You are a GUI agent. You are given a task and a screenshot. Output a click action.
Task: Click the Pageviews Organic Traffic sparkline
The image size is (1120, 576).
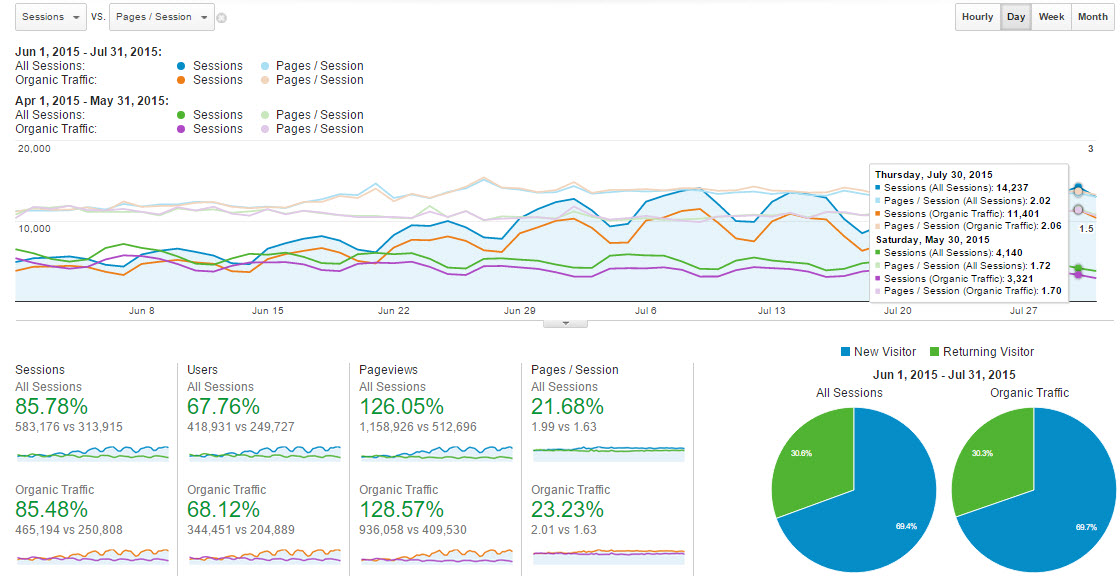[x=436, y=555]
